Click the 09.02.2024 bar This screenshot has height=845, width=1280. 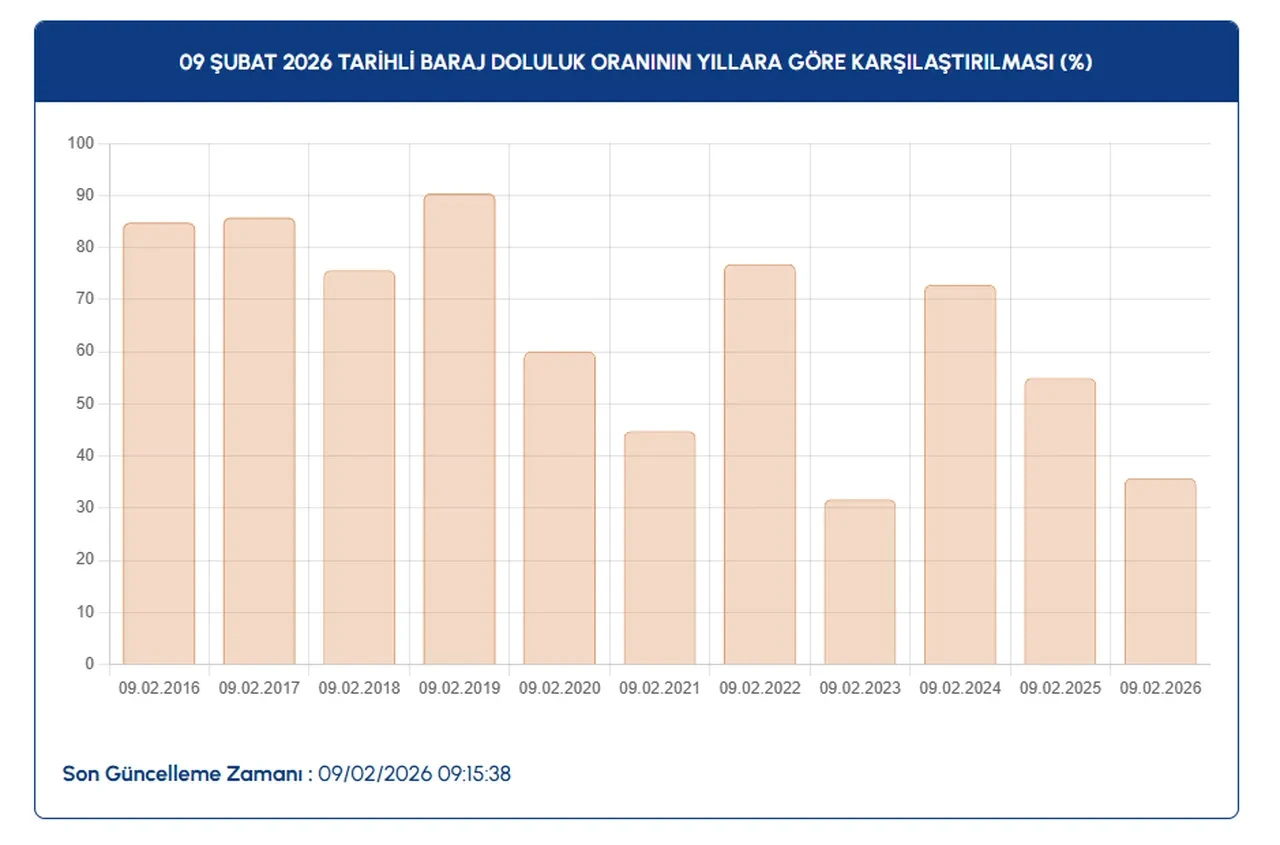(960, 475)
